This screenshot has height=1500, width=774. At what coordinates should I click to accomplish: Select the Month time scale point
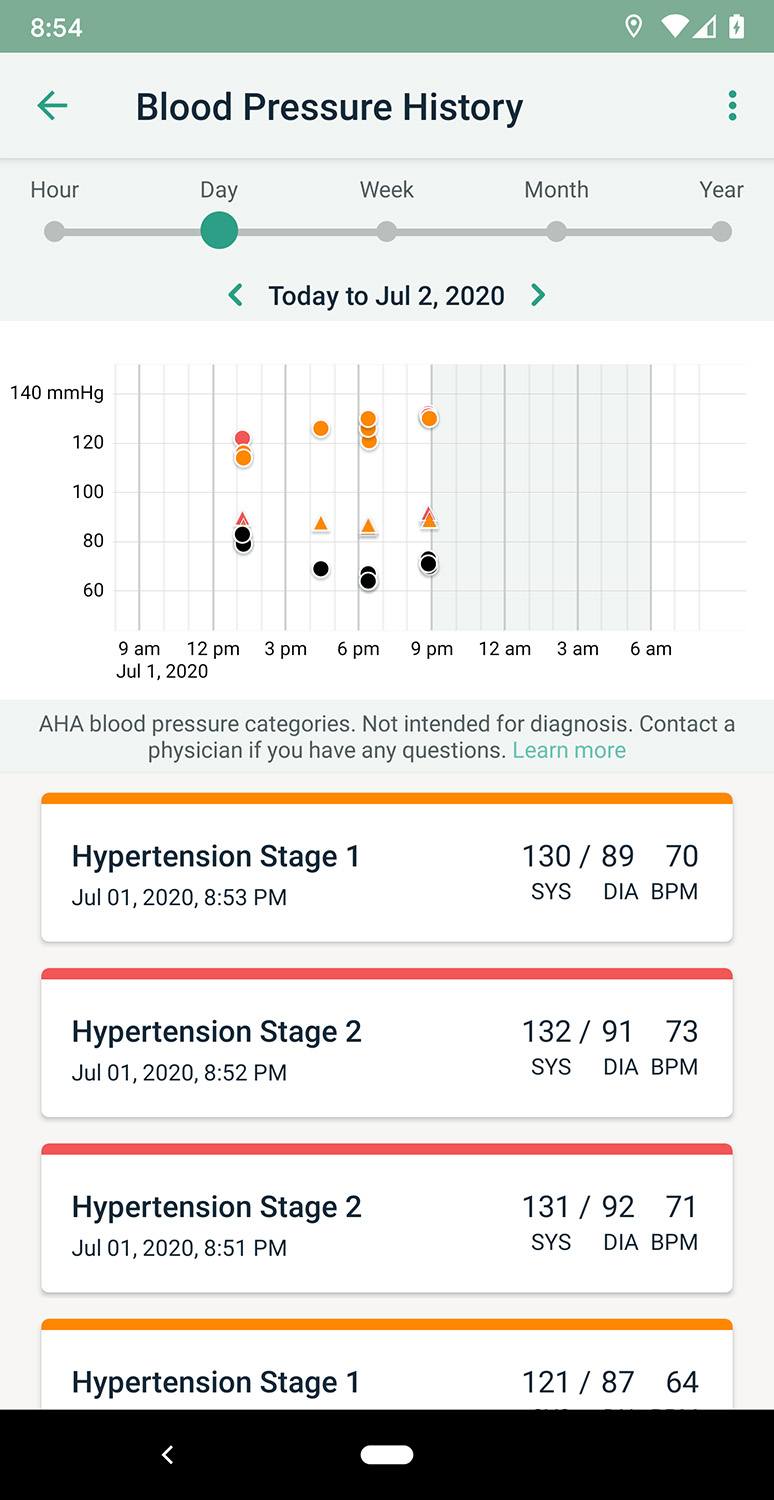coord(556,232)
